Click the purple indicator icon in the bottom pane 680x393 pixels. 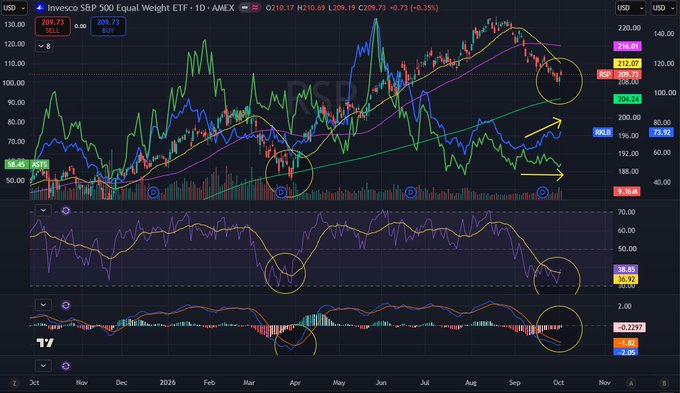(66, 366)
